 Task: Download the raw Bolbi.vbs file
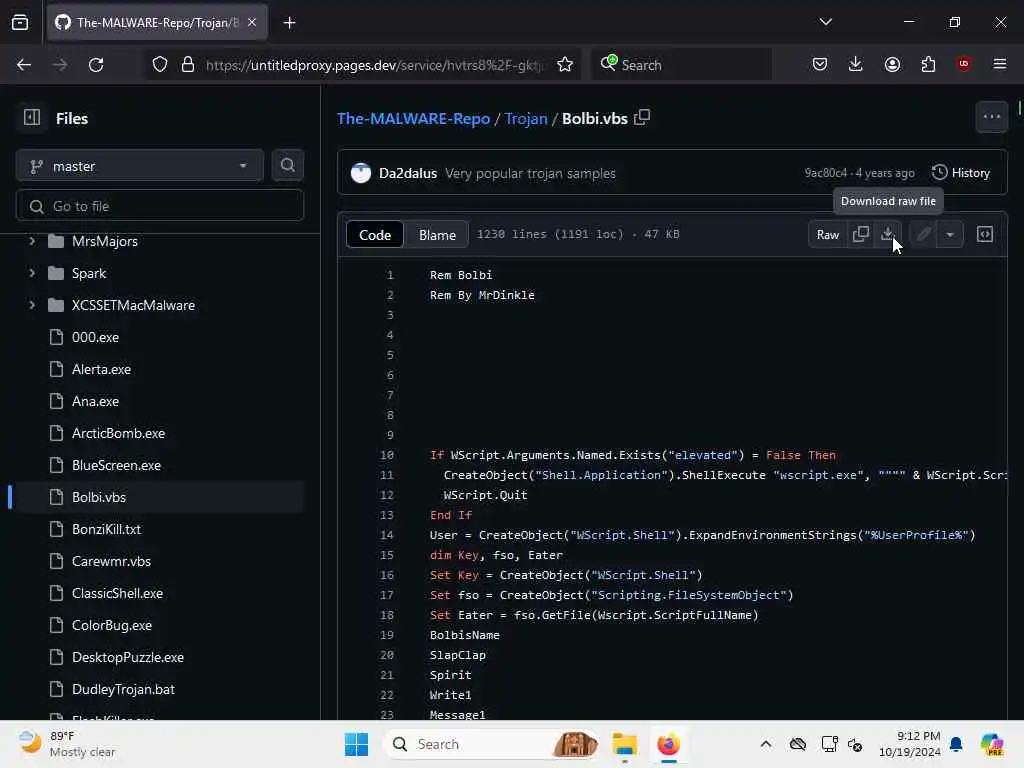[x=888, y=234]
